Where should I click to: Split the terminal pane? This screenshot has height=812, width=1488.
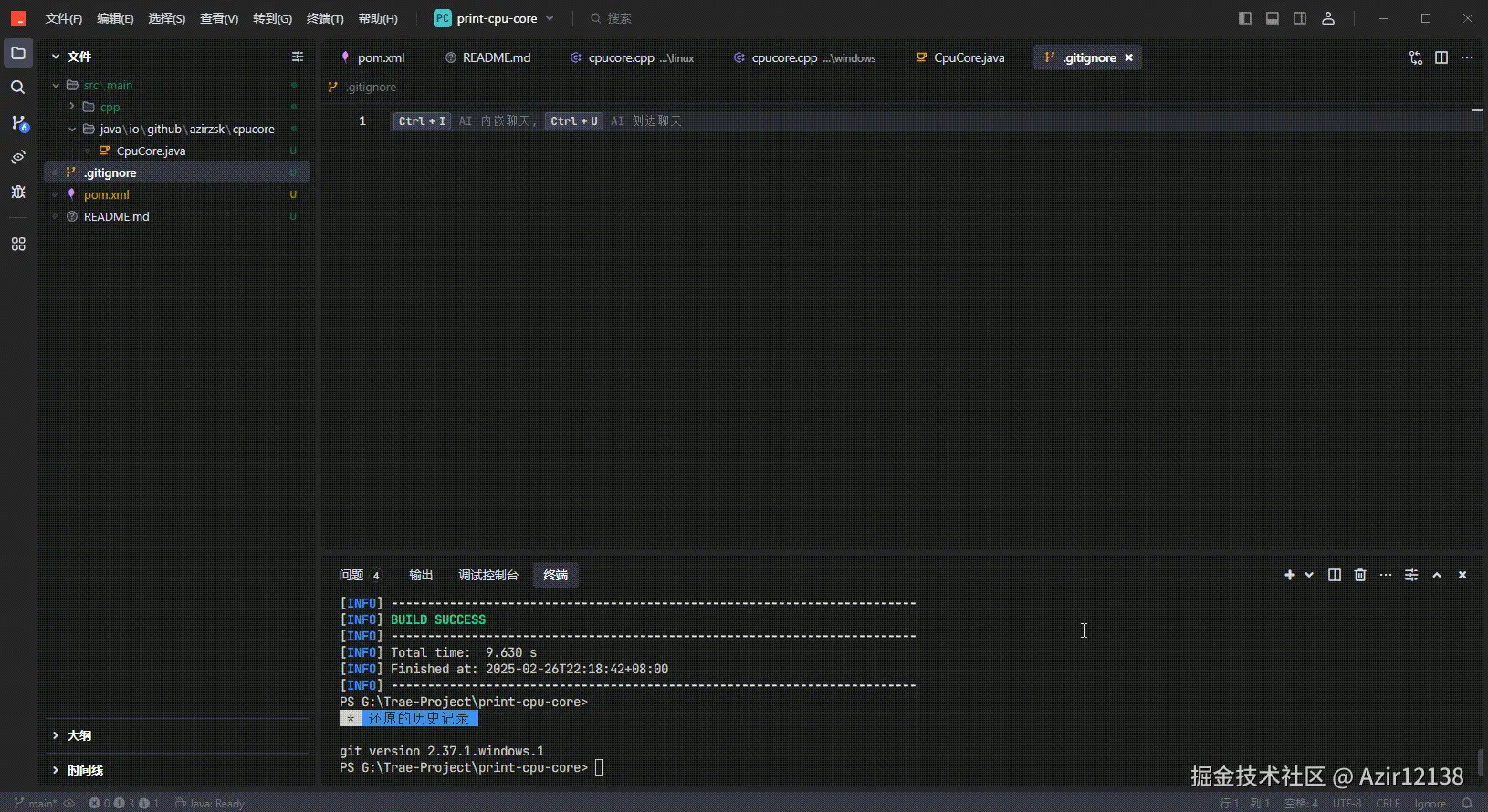[1335, 575]
